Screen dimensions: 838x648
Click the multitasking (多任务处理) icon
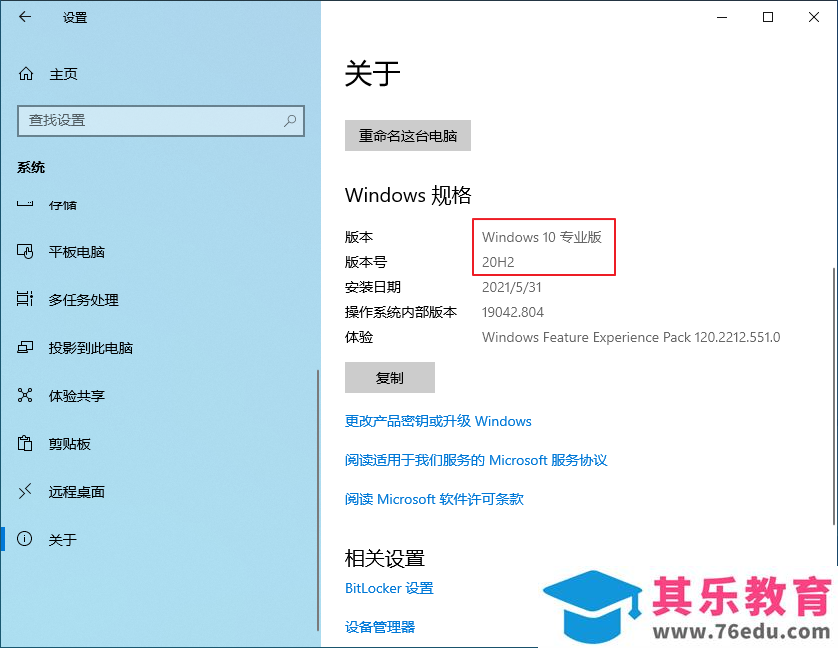pyautogui.click(x=25, y=299)
